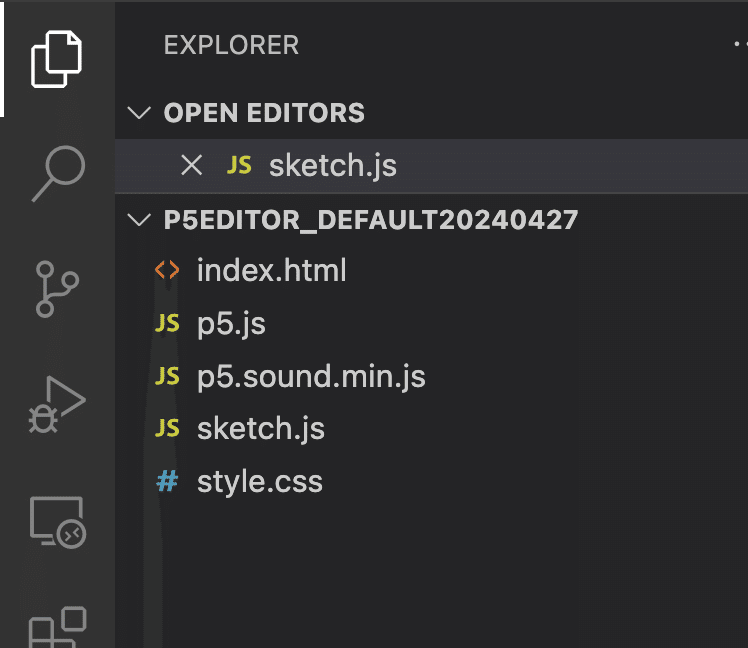
Task: Click the EXPLORER panel title
Action: tap(231, 45)
